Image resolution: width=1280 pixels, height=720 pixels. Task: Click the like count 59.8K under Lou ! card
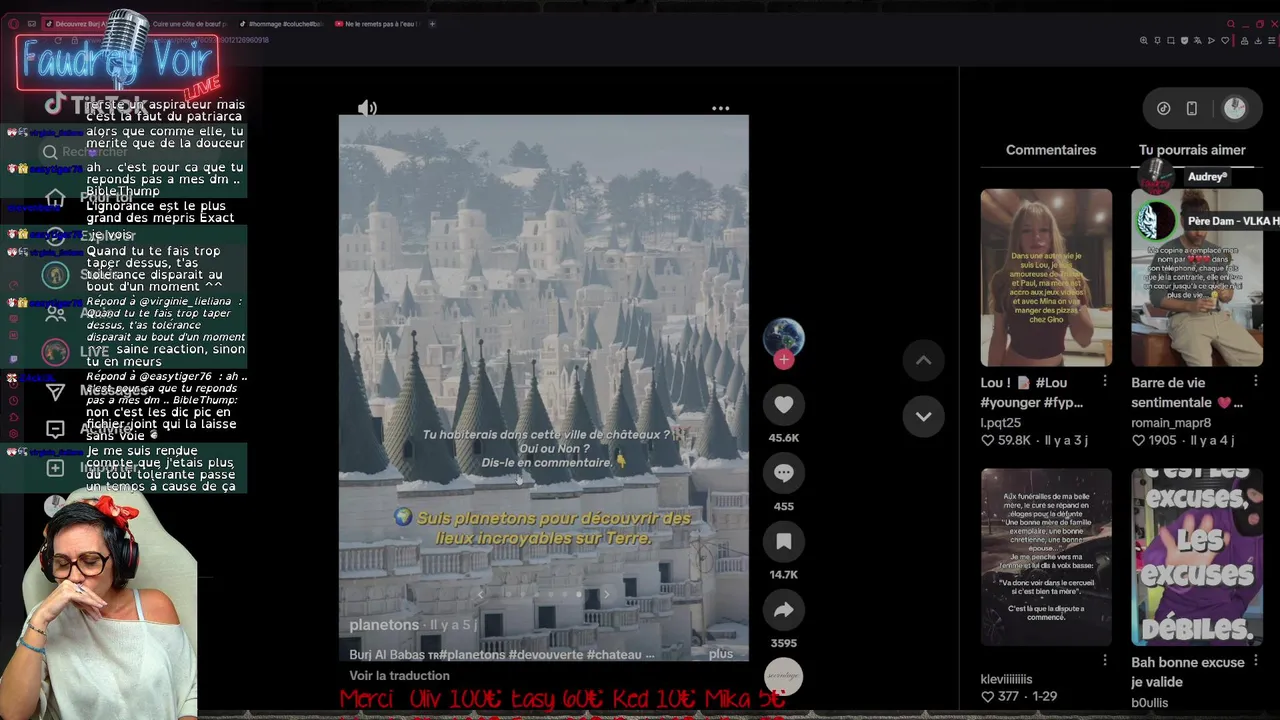(1006, 440)
